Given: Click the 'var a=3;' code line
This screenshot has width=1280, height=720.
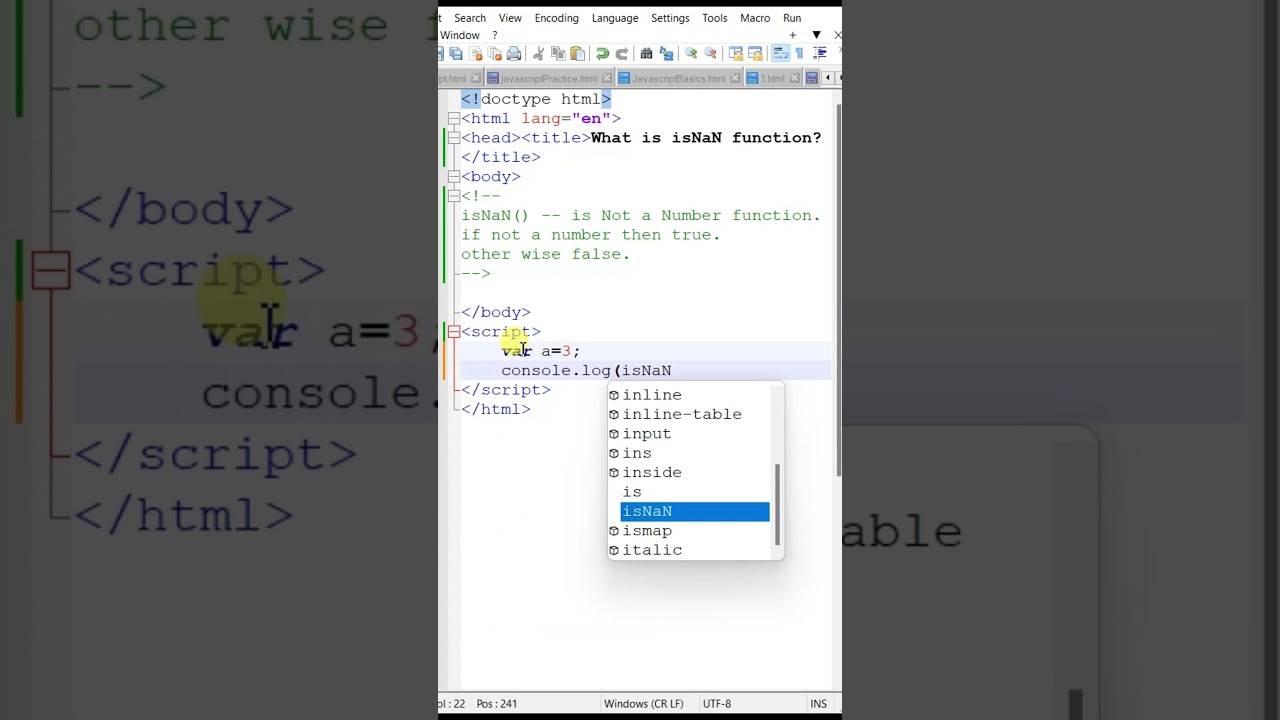Looking at the screenshot, I should click(540, 351).
